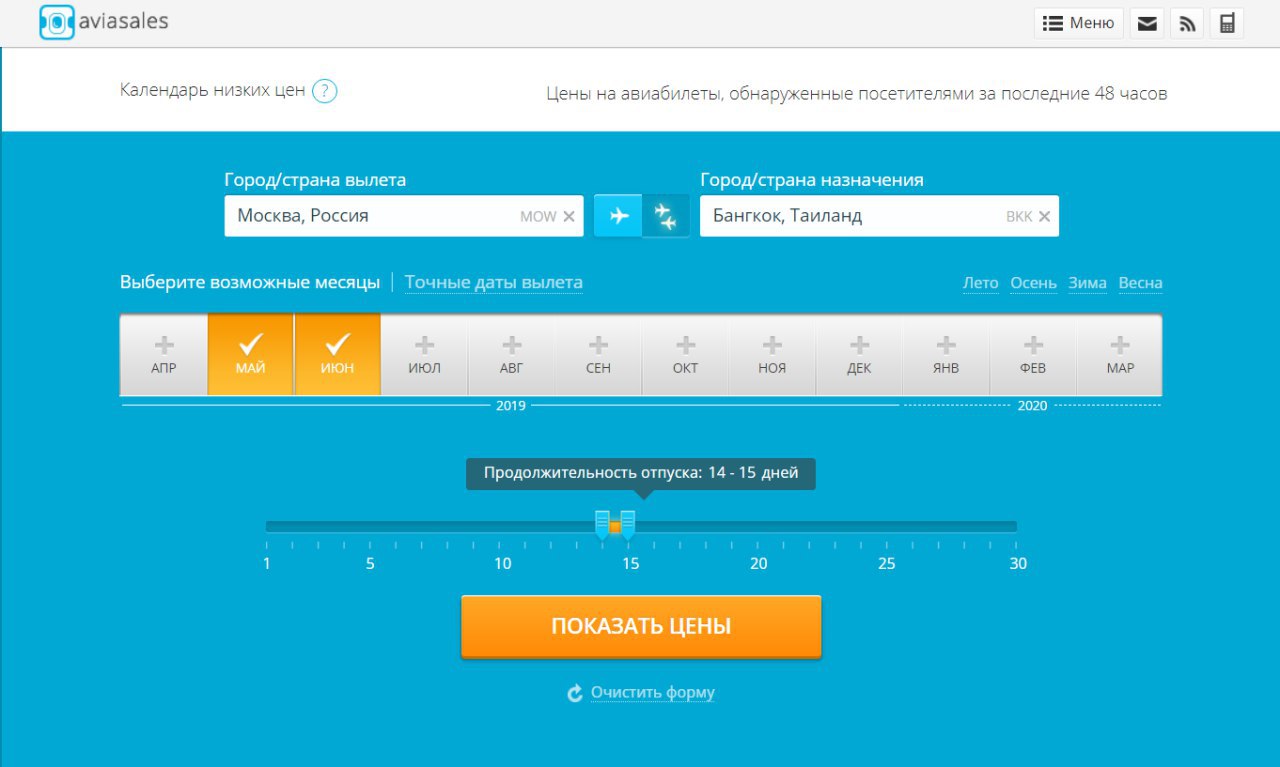Select the Осень season link
Image resolution: width=1280 pixels, height=767 pixels.
coord(1033,283)
